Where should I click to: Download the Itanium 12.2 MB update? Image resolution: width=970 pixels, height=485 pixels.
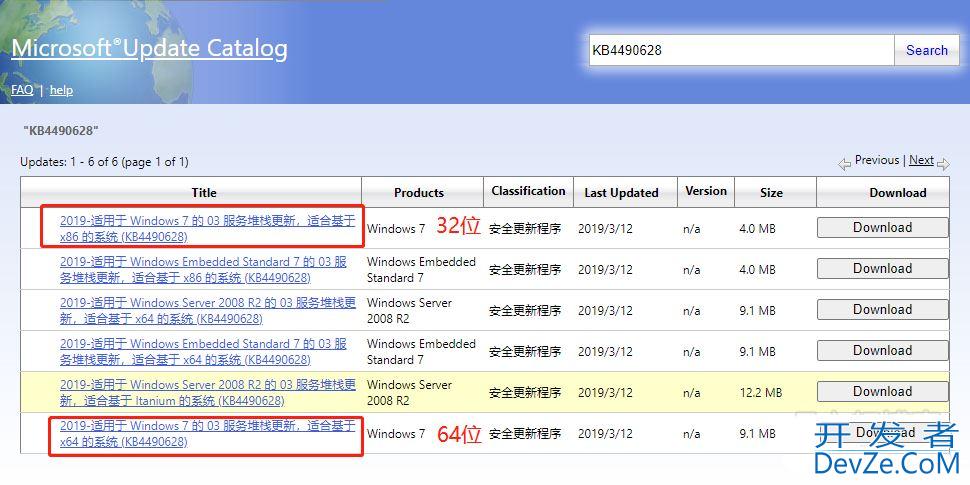click(882, 392)
